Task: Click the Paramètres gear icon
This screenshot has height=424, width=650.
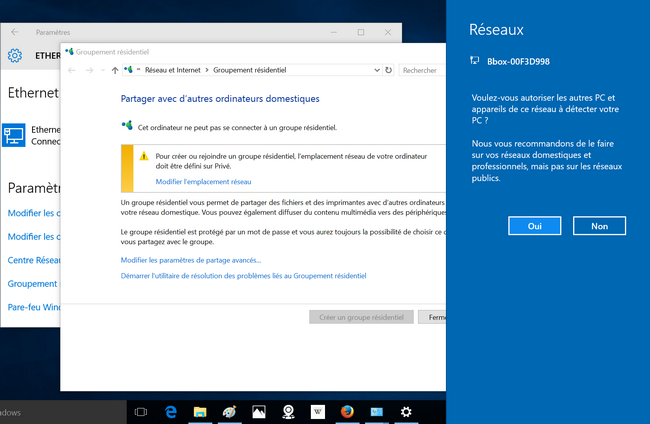Action: pyautogui.click(x=15, y=56)
